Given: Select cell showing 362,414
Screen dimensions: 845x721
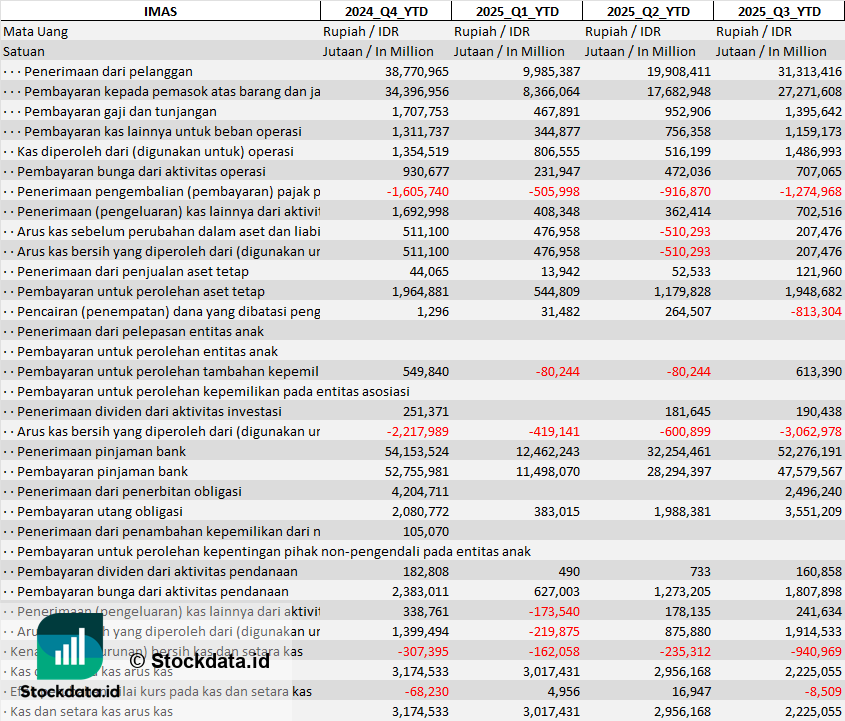Looking at the screenshot, I should 688,211.
